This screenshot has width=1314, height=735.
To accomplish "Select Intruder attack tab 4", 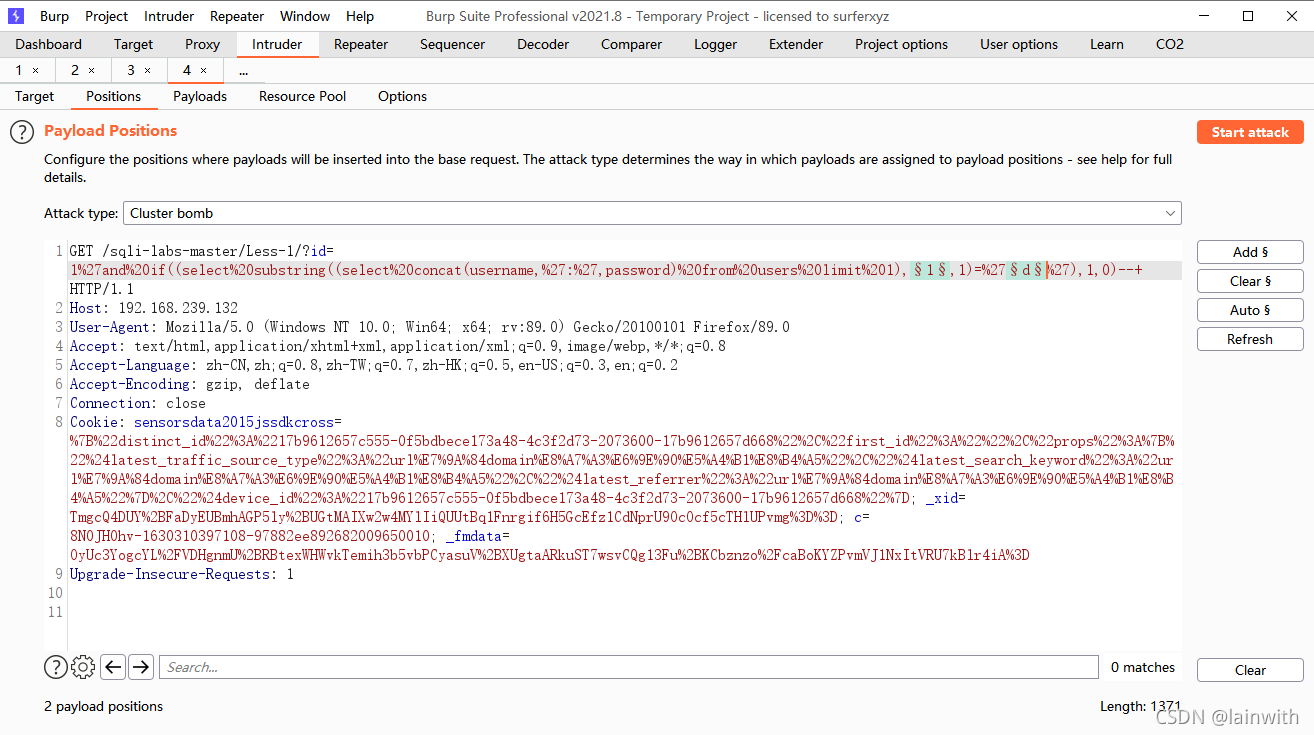I will (x=187, y=71).
